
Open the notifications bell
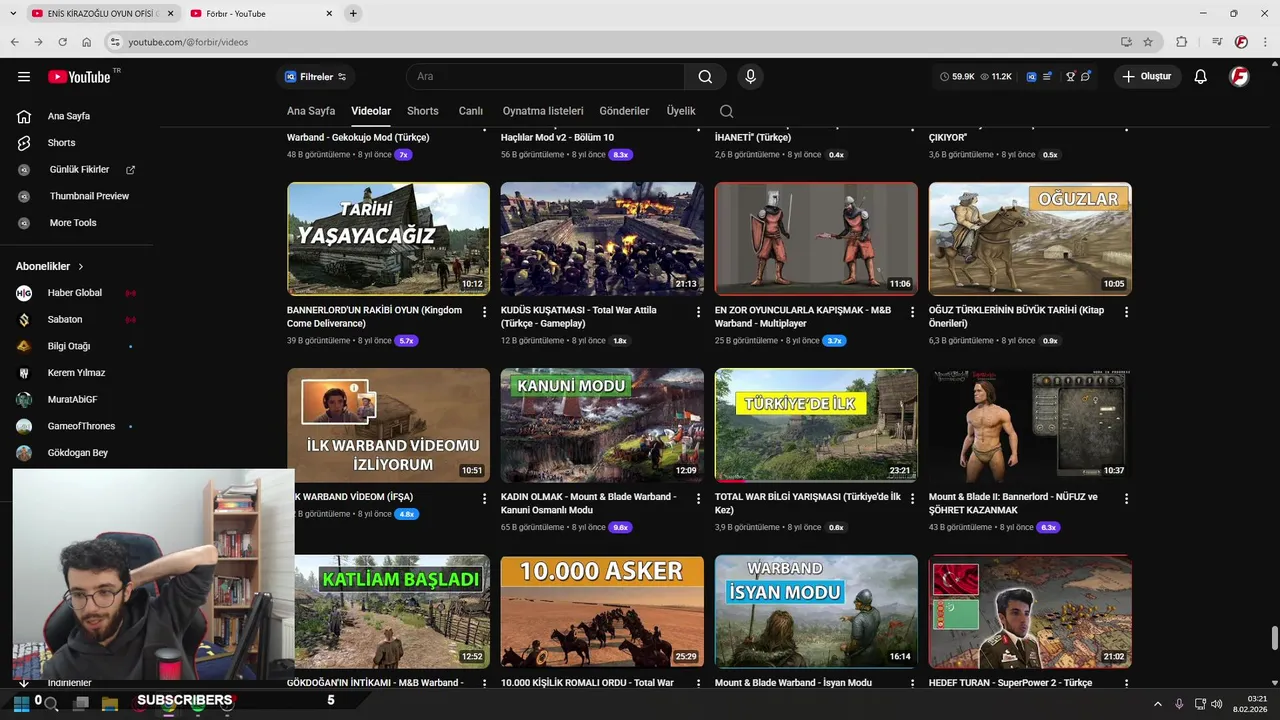(x=1201, y=77)
